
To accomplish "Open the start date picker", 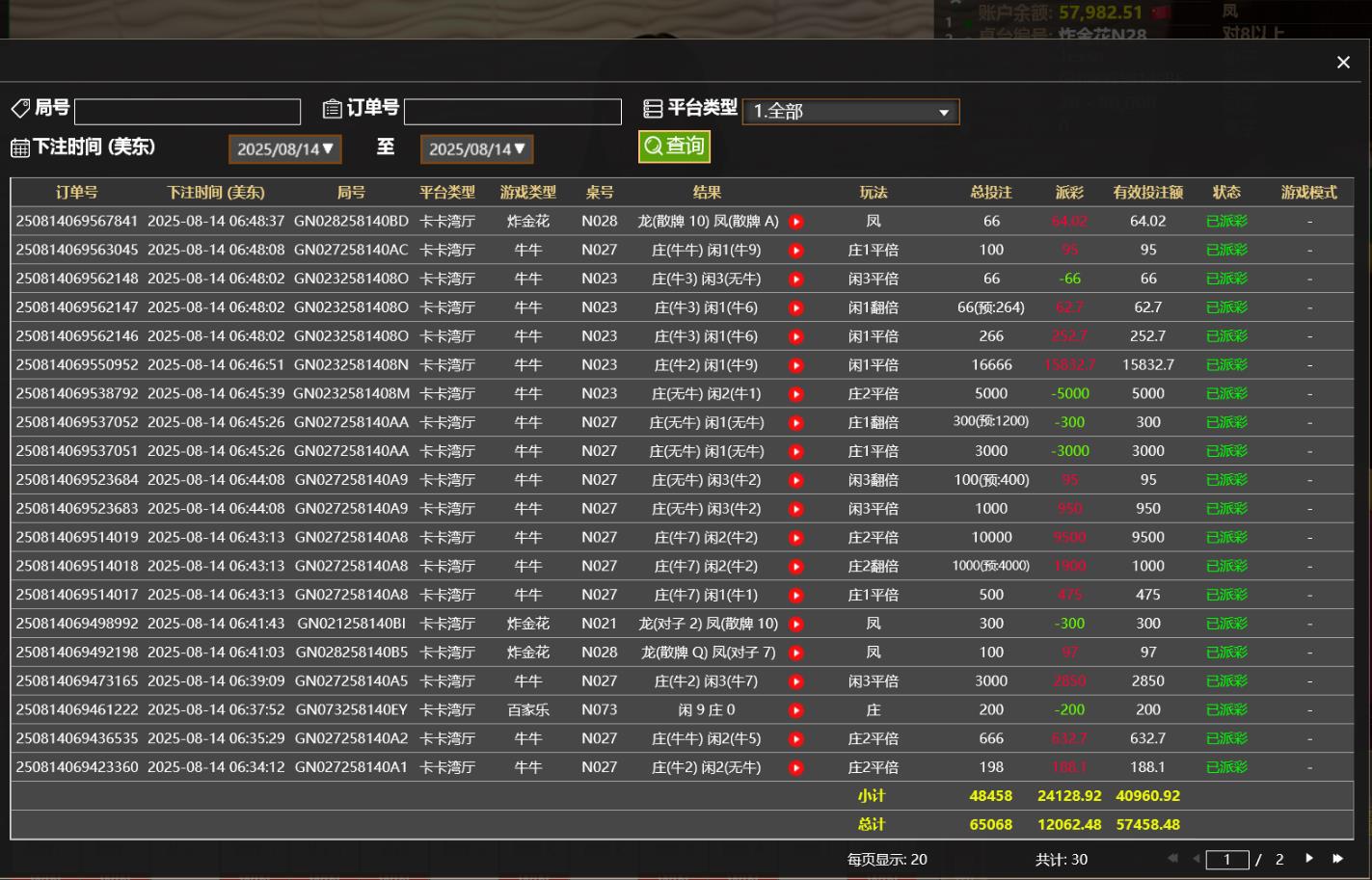I will click(x=285, y=149).
